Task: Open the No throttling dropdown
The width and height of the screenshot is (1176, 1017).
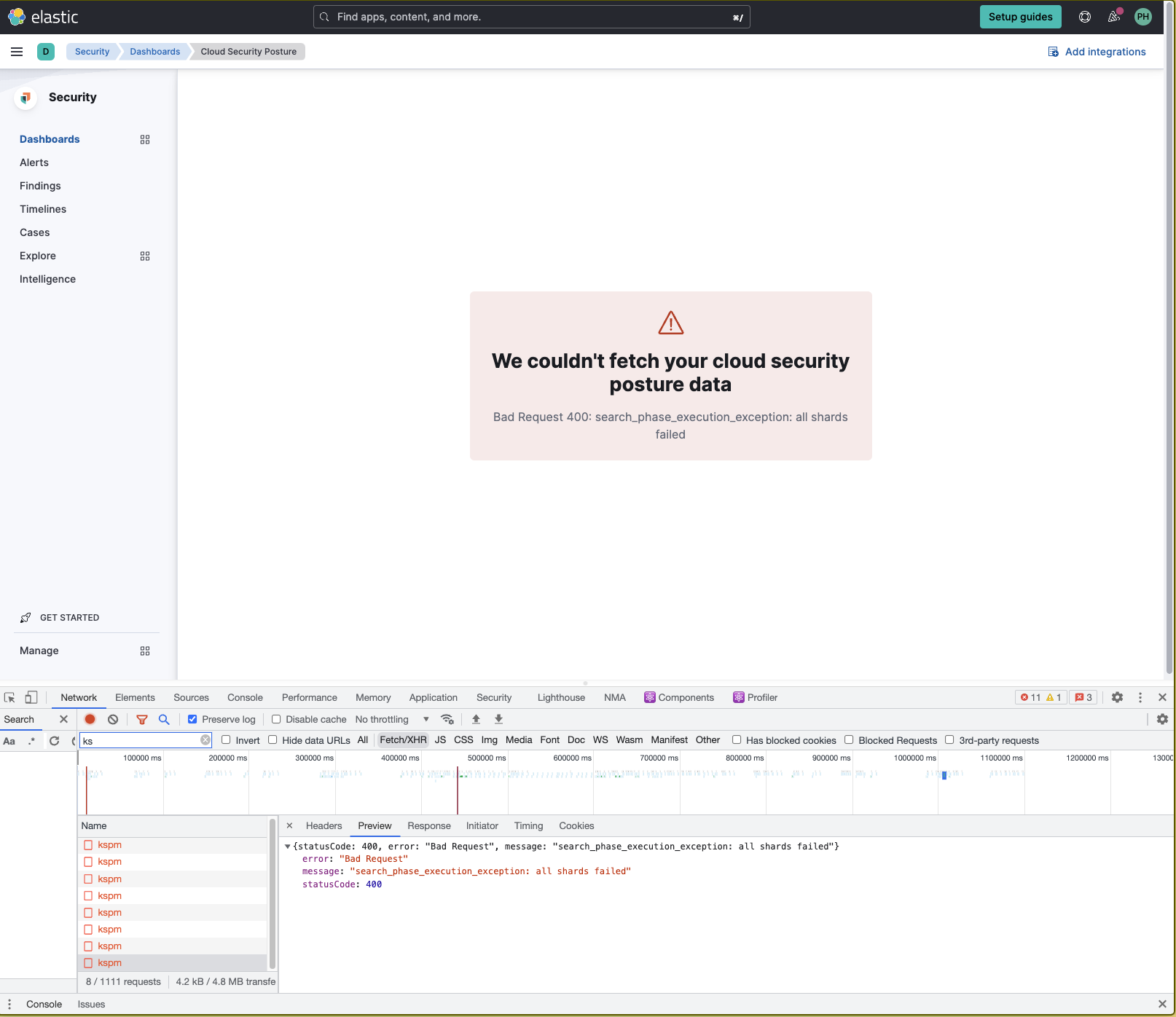Action: click(x=391, y=719)
